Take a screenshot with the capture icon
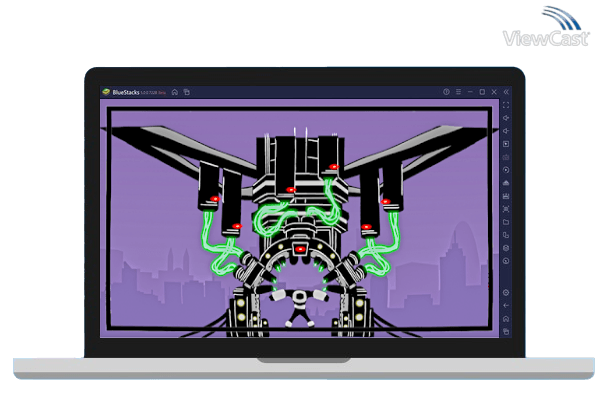Viewport: 602px width, 414px height. (x=506, y=209)
